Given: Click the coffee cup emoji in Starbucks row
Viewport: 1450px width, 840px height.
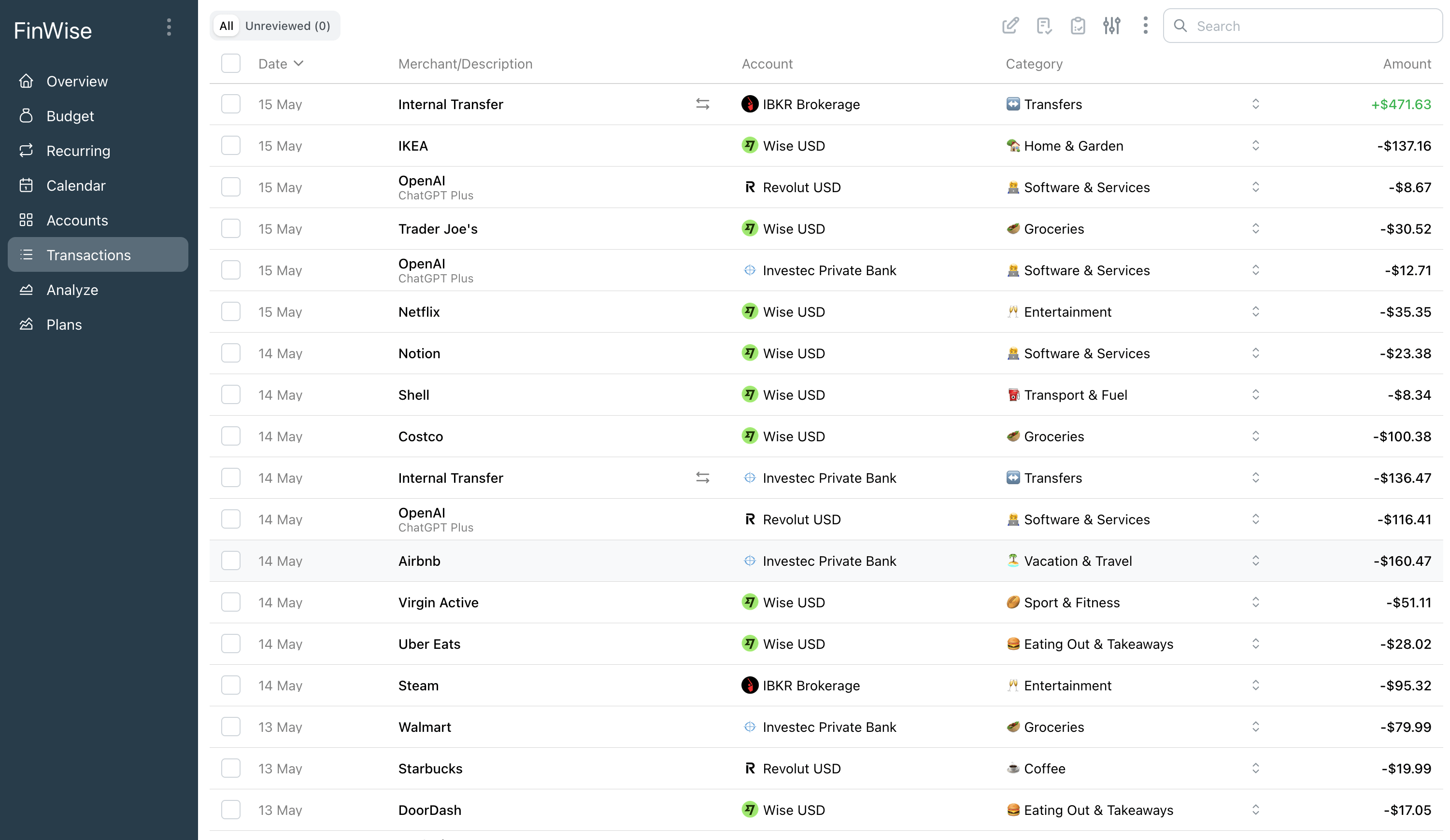Looking at the screenshot, I should tap(1013, 768).
